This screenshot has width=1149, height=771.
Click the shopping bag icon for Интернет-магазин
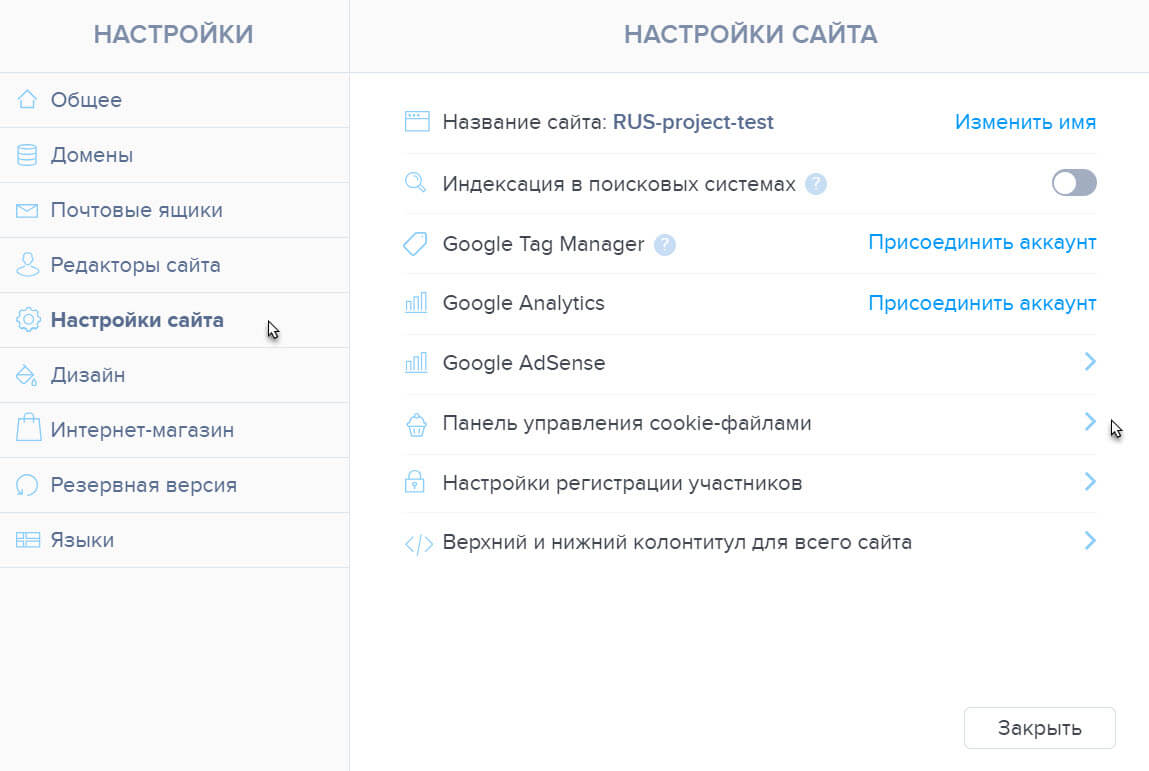coord(28,427)
